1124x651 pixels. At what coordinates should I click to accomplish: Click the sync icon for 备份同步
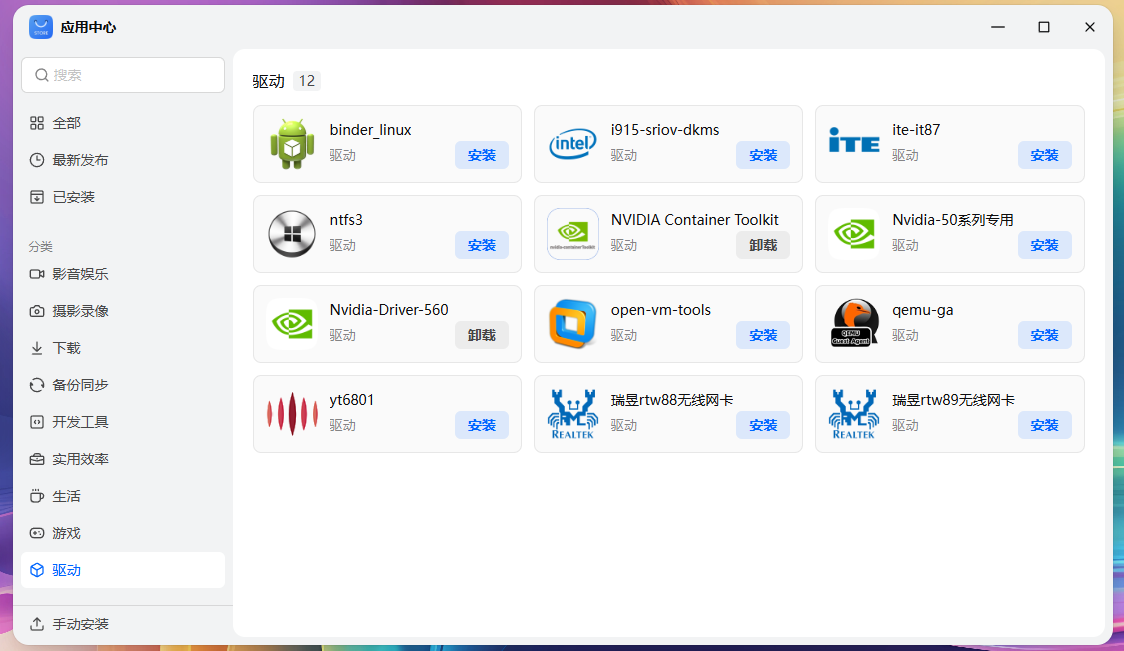click(x=37, y=385)
